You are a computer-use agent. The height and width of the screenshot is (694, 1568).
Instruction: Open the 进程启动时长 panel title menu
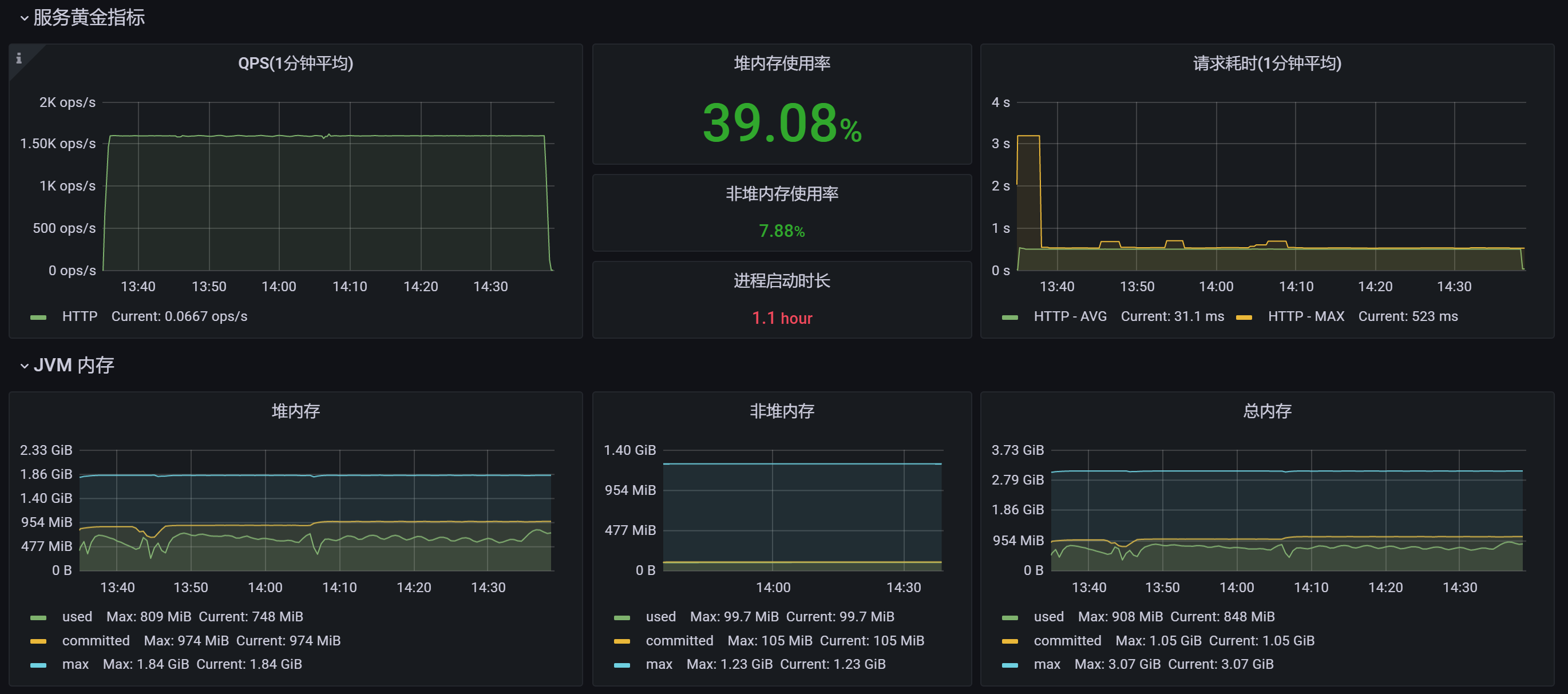[x=782, y=280]
